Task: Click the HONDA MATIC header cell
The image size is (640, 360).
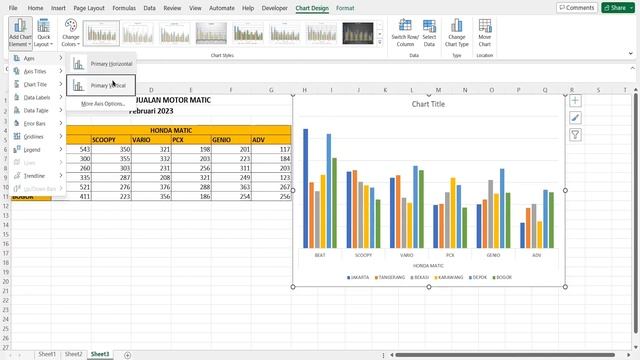Action: (x=171, y=130)
